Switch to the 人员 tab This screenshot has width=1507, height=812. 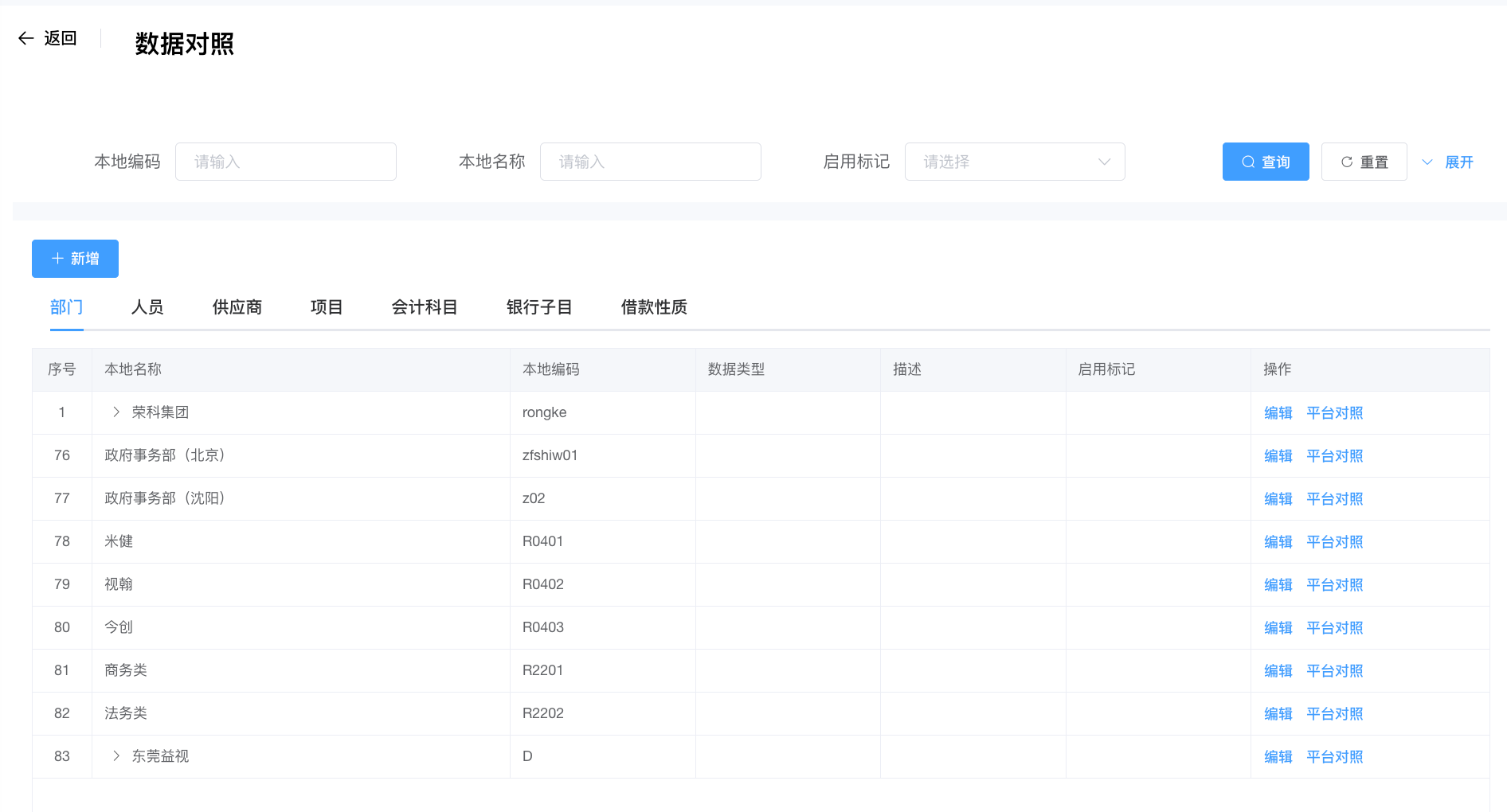147,307
